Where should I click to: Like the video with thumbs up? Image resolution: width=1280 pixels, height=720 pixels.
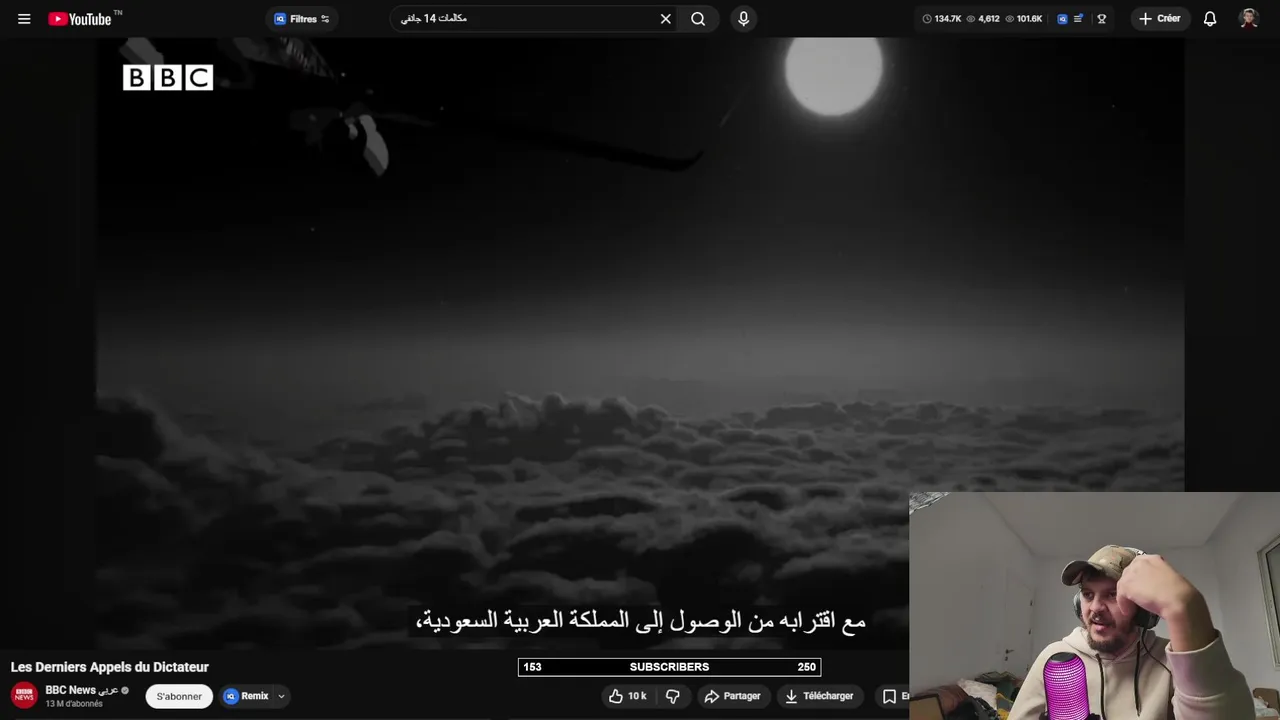[627, 696]
